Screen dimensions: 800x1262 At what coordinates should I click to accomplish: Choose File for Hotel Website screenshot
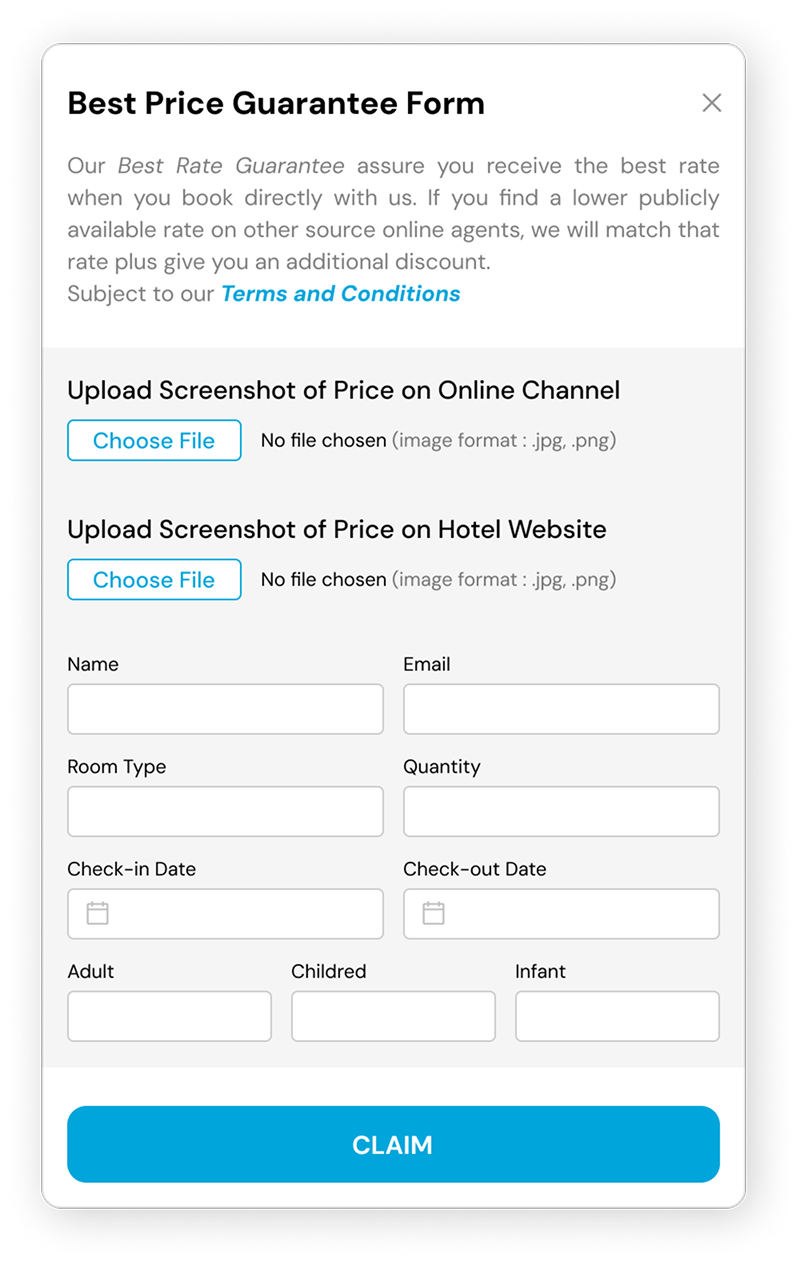tap(154, 580)
